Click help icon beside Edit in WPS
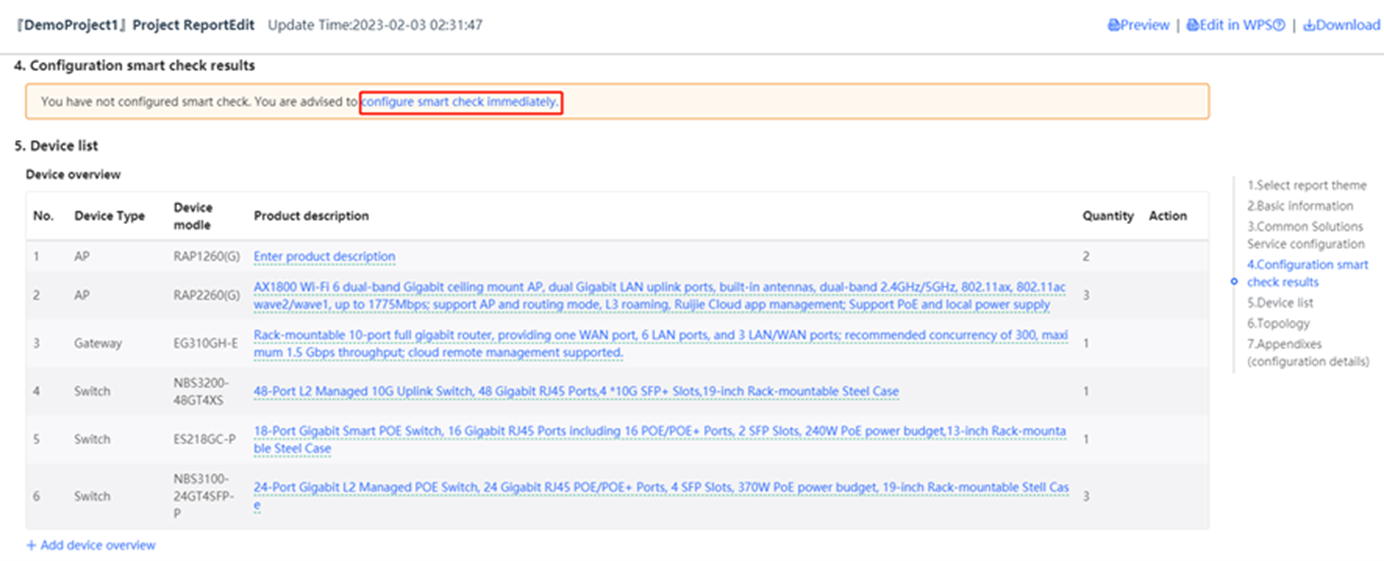 pyautogui.click(x=1279, y=25)
